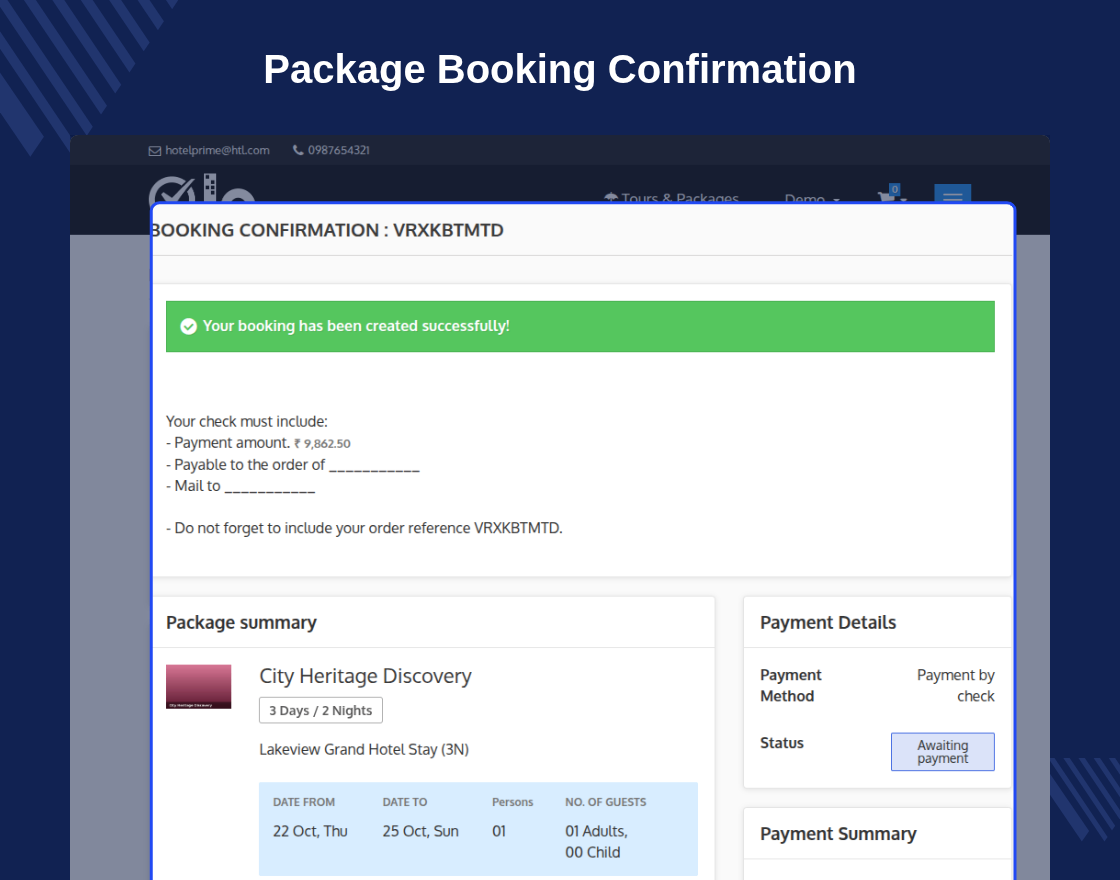This screenshot has width=1120, height=880.
Task: Click the 25 Oct, Sun date value
Action: [420, 831]
